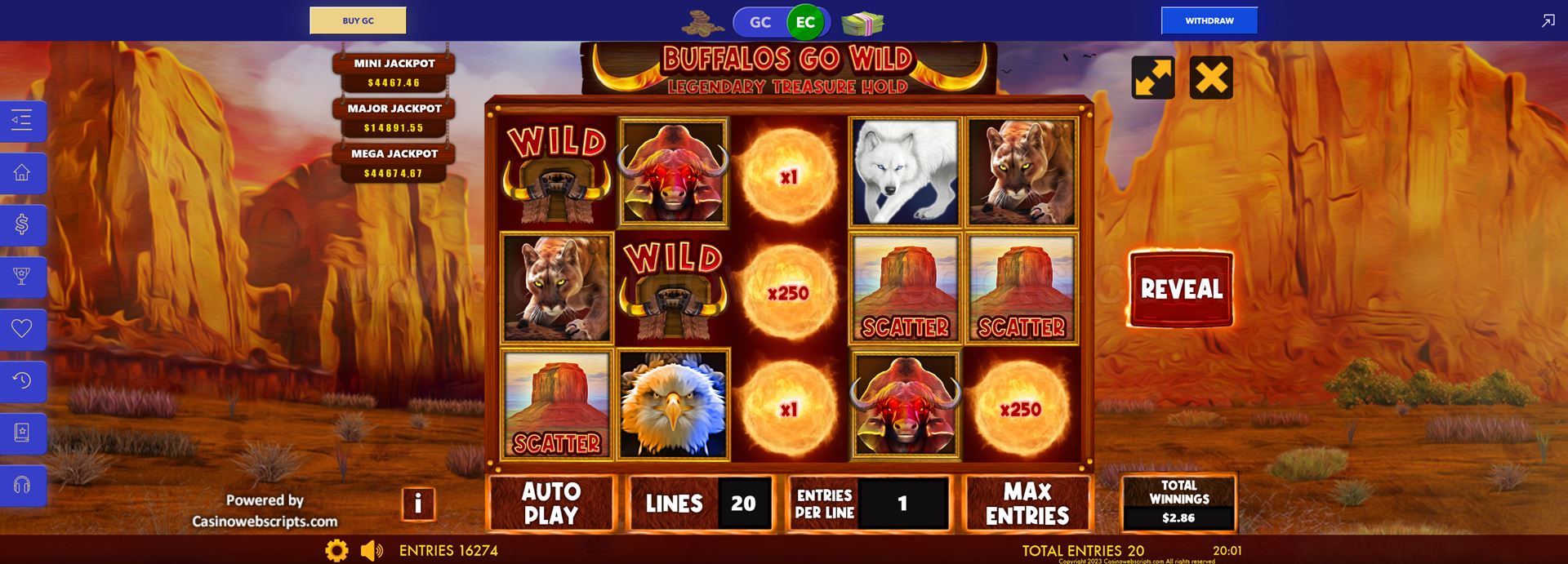This screenshot has width=1568, height=564.
Task: Open the home icon in sidebar
Action: tap(22, 173)
